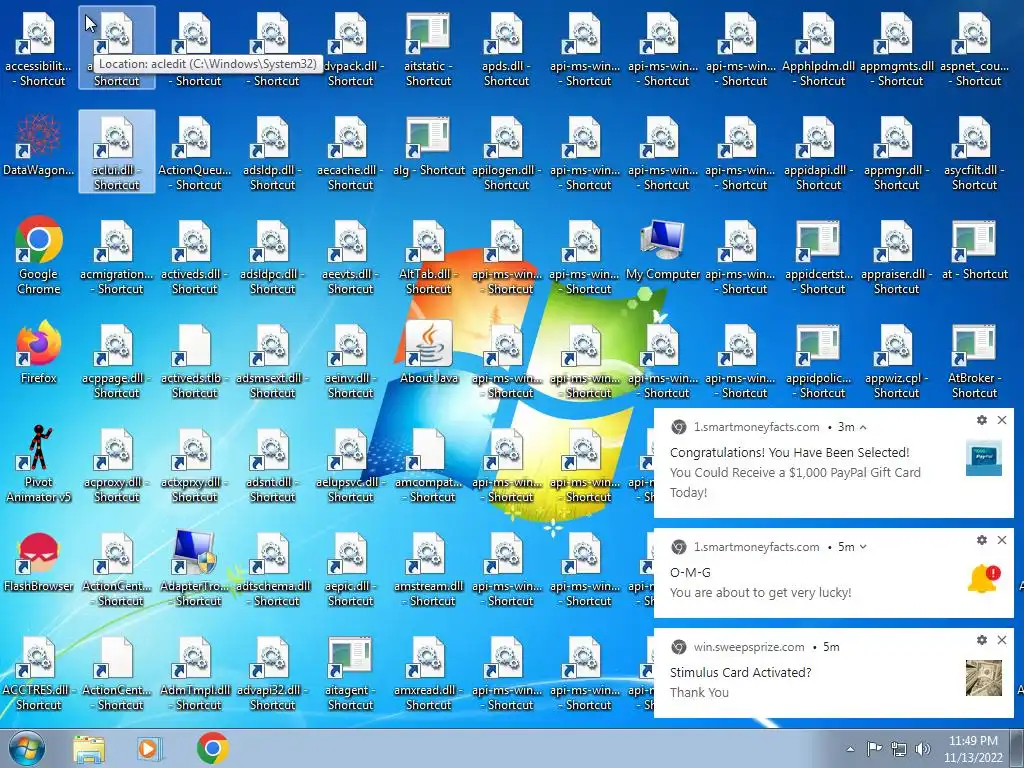Open the Windows Start menu orb
This screenshot has height=768, width=1024.
coord(26,748)
